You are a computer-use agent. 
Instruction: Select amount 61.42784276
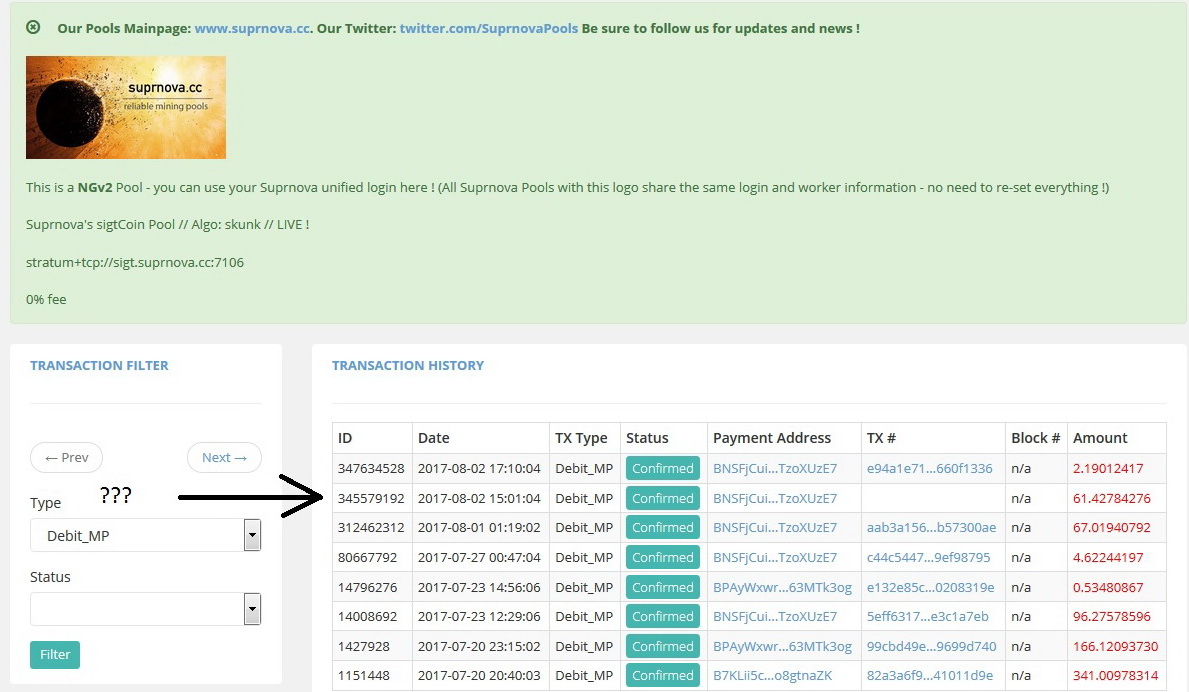click(x=1112, y=498)
